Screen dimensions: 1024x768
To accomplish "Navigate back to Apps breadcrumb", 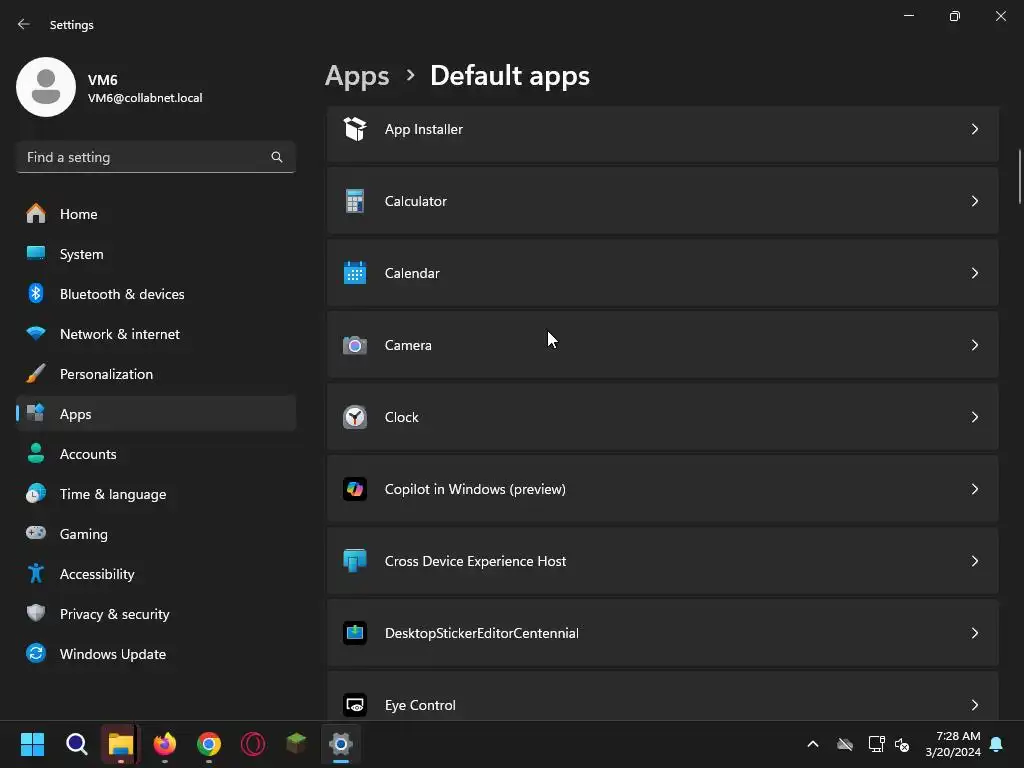I will point(357,76).
